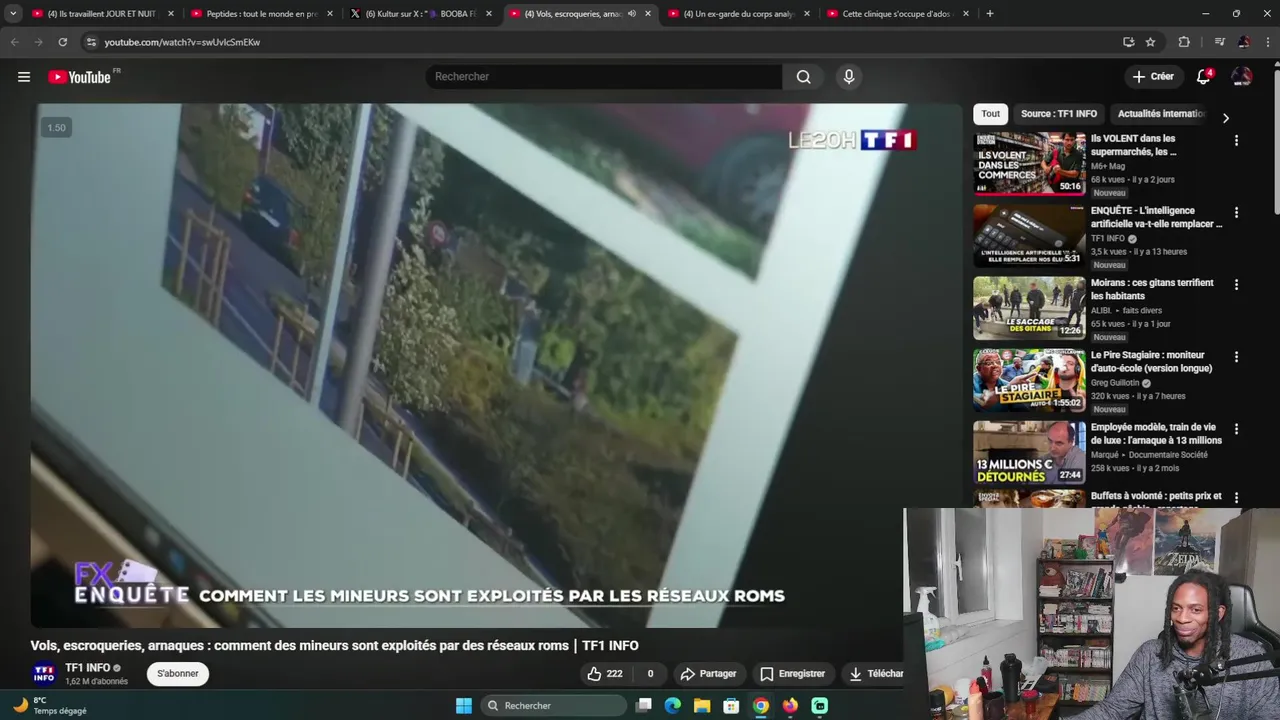1280x720 pixels.
Task: Launch Microsoft Edge from the taskbar
Action: pos(673,706)
